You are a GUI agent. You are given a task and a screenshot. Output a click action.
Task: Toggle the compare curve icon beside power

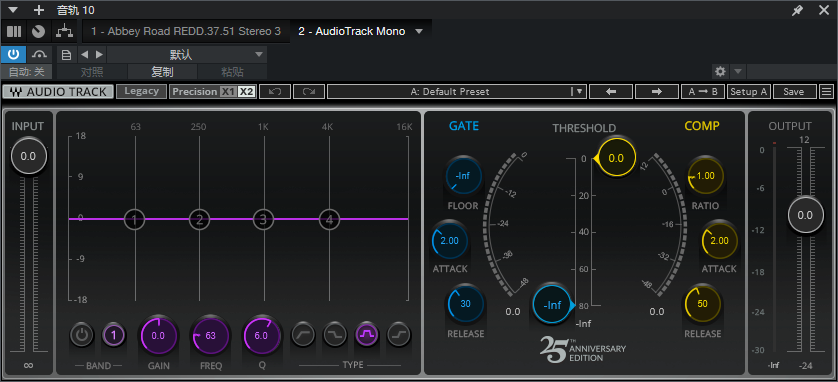[x=40, y=54]
